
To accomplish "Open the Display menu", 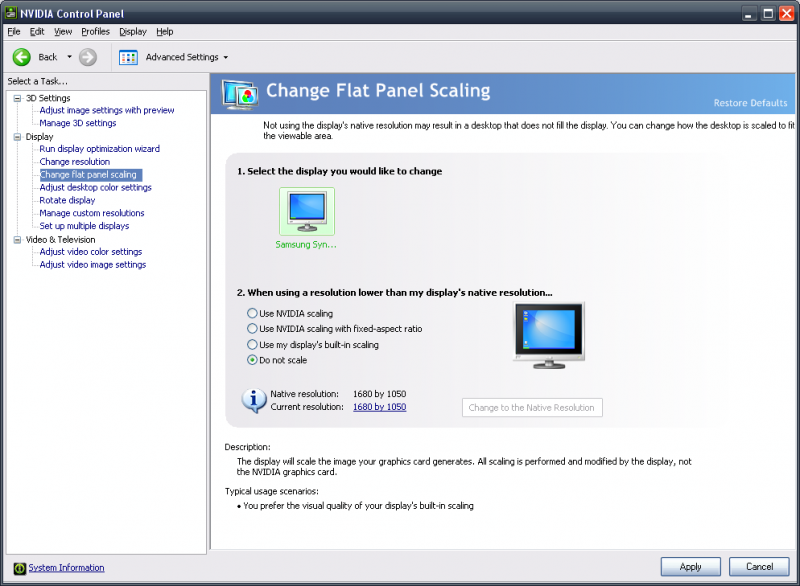I will pos(133,32).
